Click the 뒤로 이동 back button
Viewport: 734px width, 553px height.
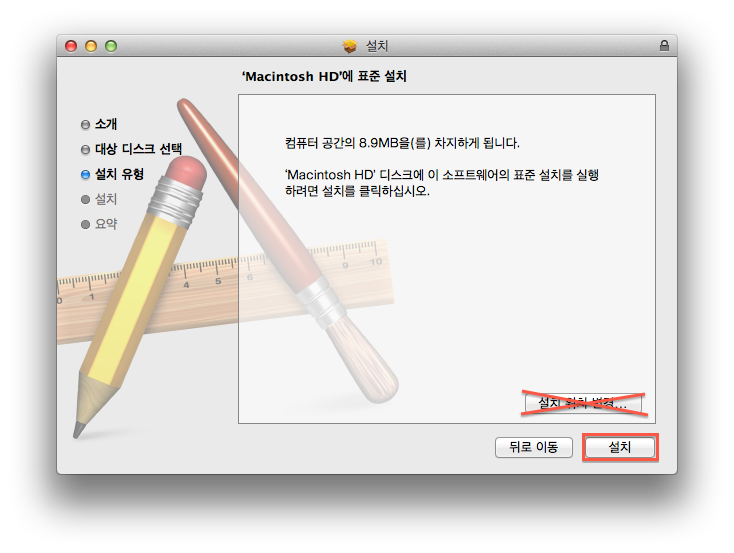pos(534,447)
